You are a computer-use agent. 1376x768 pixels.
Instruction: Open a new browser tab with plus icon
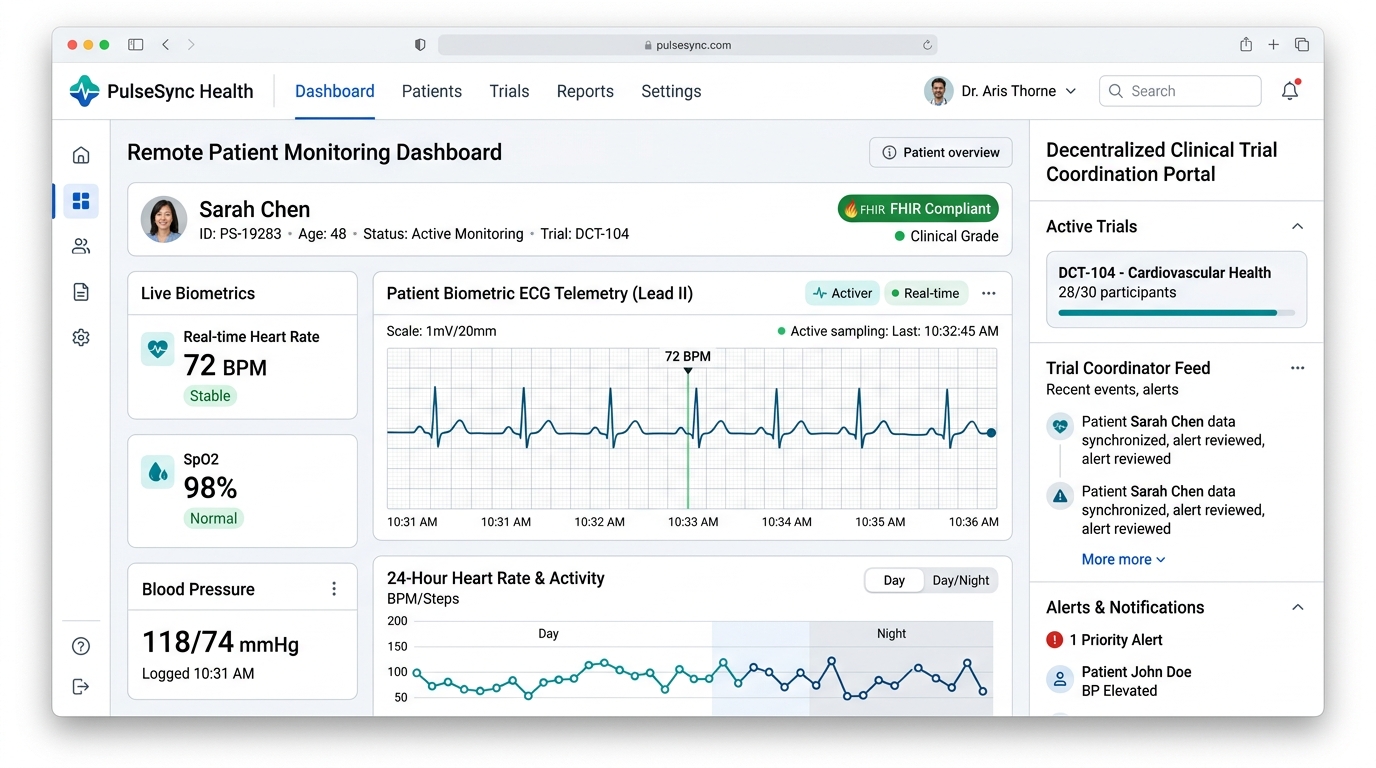pos(1273,44)
